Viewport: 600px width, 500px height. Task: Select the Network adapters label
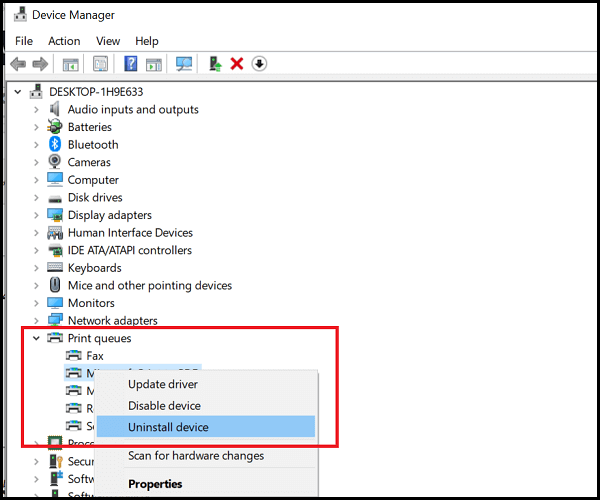tap(112, 321)
